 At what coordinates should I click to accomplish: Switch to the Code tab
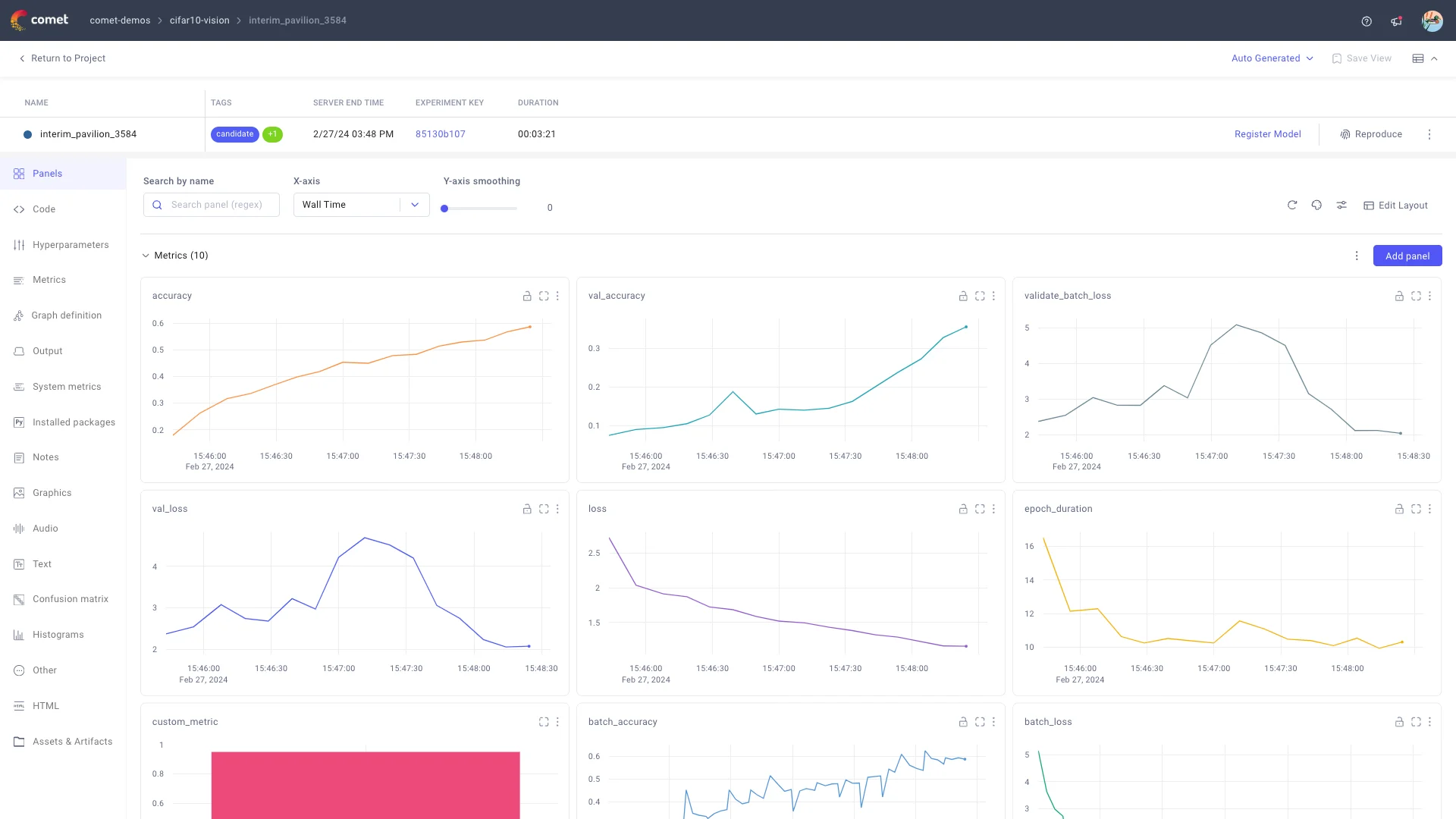tap(43, 209)
